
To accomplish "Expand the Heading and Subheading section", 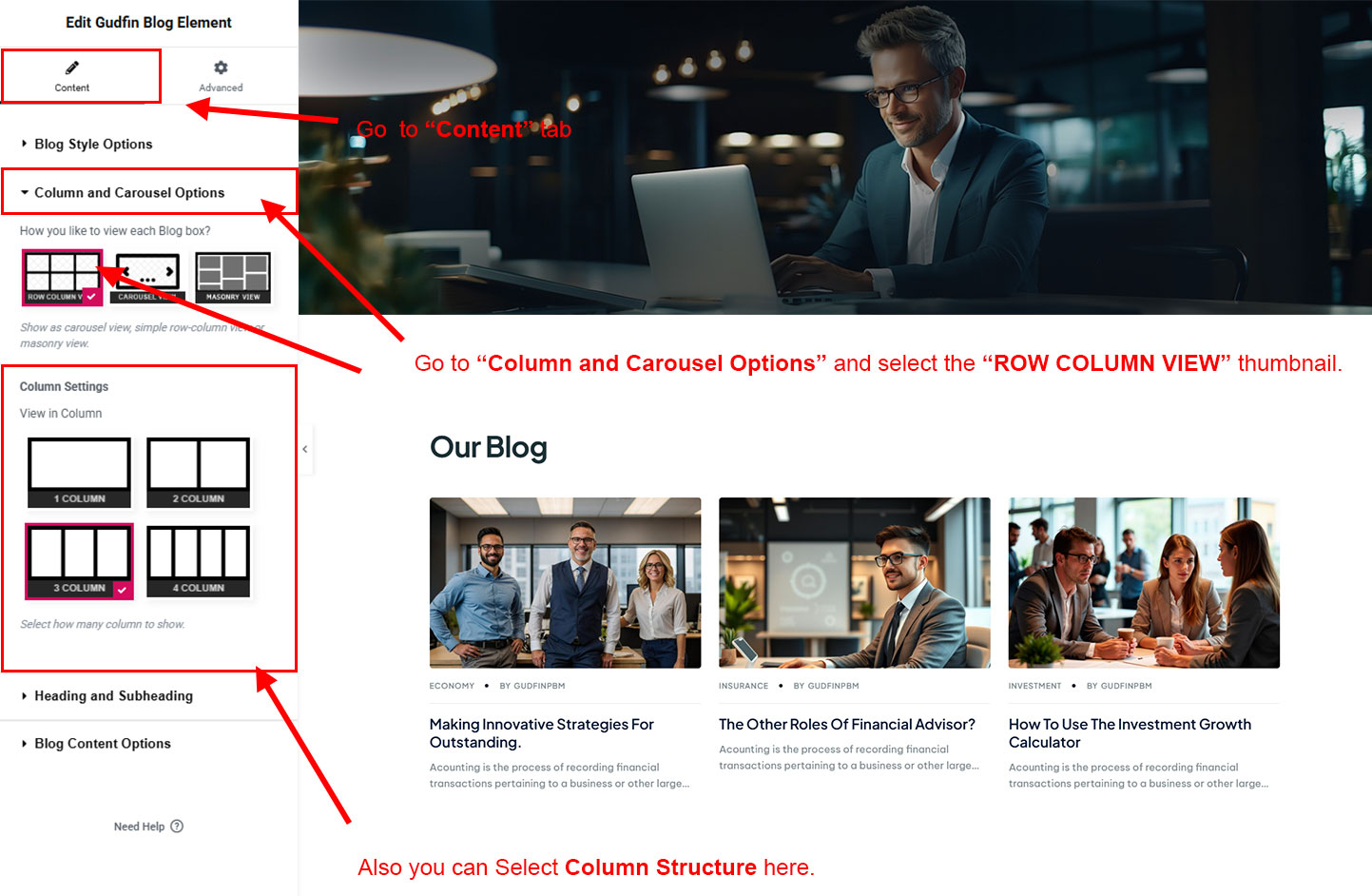I will [113, 696].
